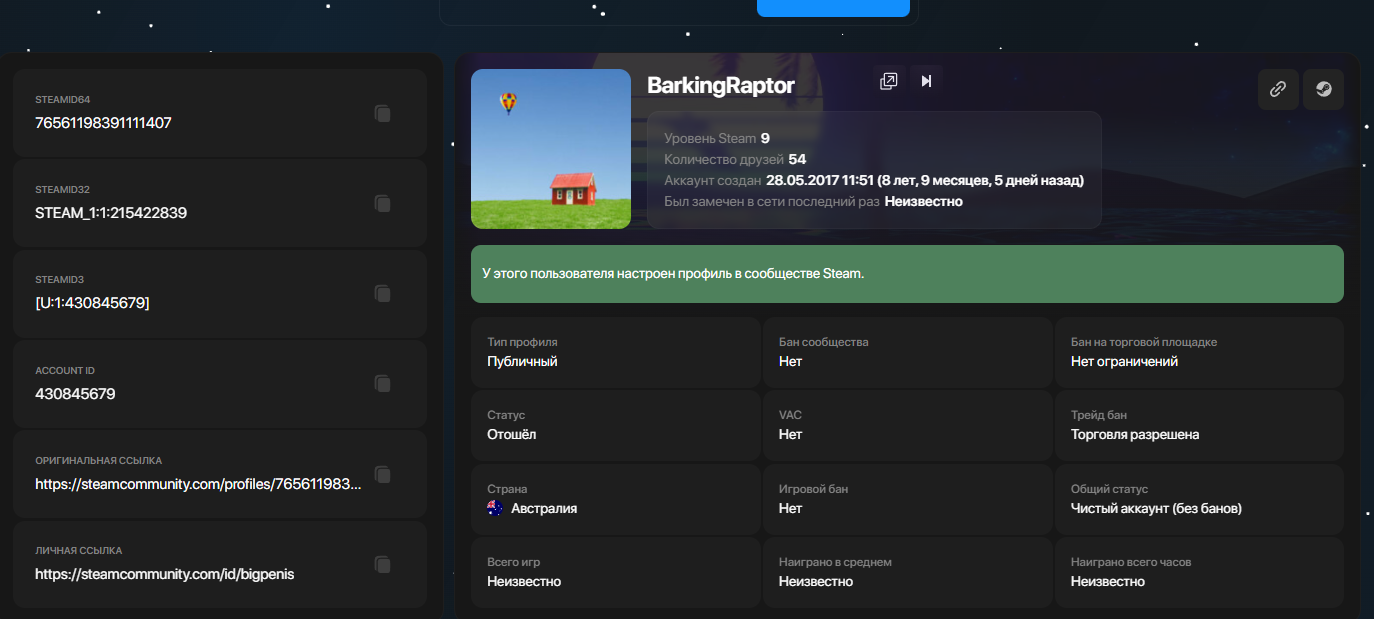Open profile via the Steam logo button

(x=1323, y=89)
